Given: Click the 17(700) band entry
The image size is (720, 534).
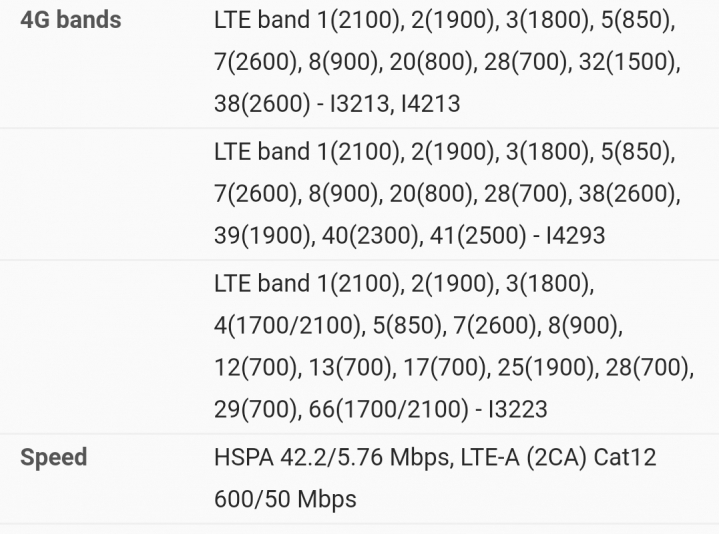Looking at the screenshot, I should [x=445, y=367].
